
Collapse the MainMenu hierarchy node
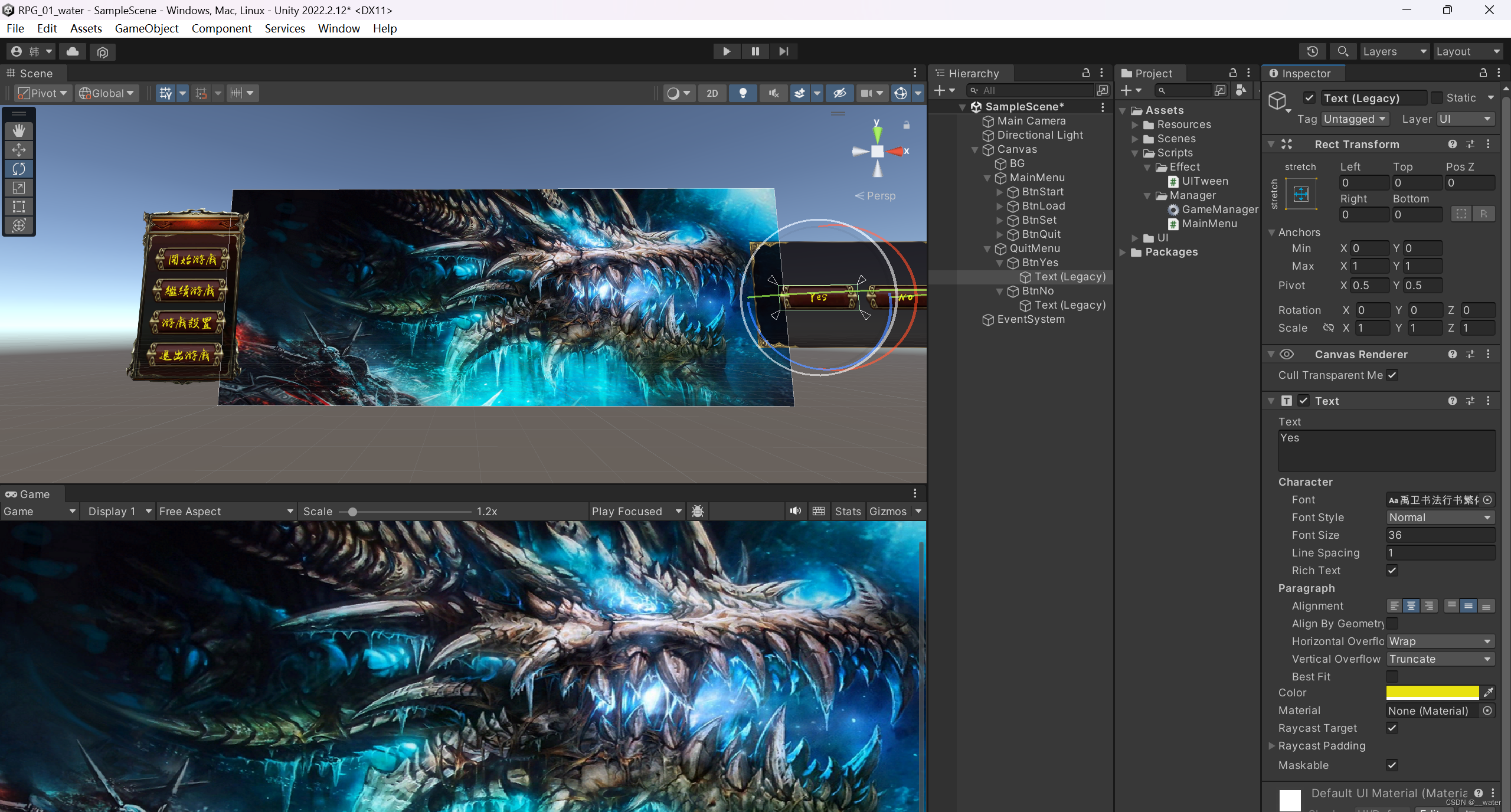987,178
